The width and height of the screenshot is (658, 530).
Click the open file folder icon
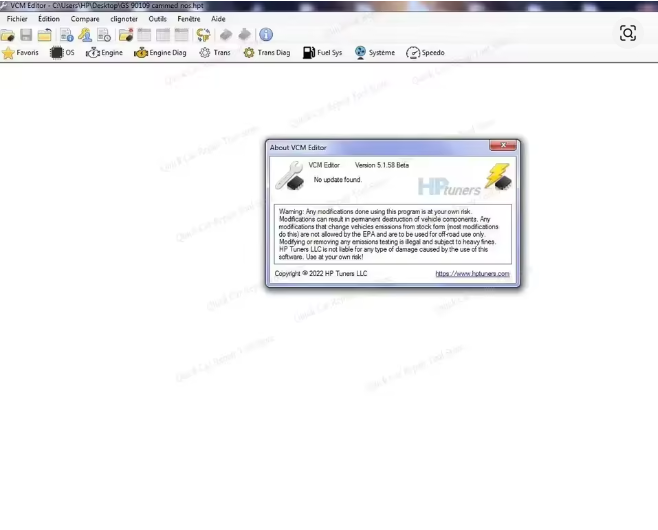(x=8, y=35)
